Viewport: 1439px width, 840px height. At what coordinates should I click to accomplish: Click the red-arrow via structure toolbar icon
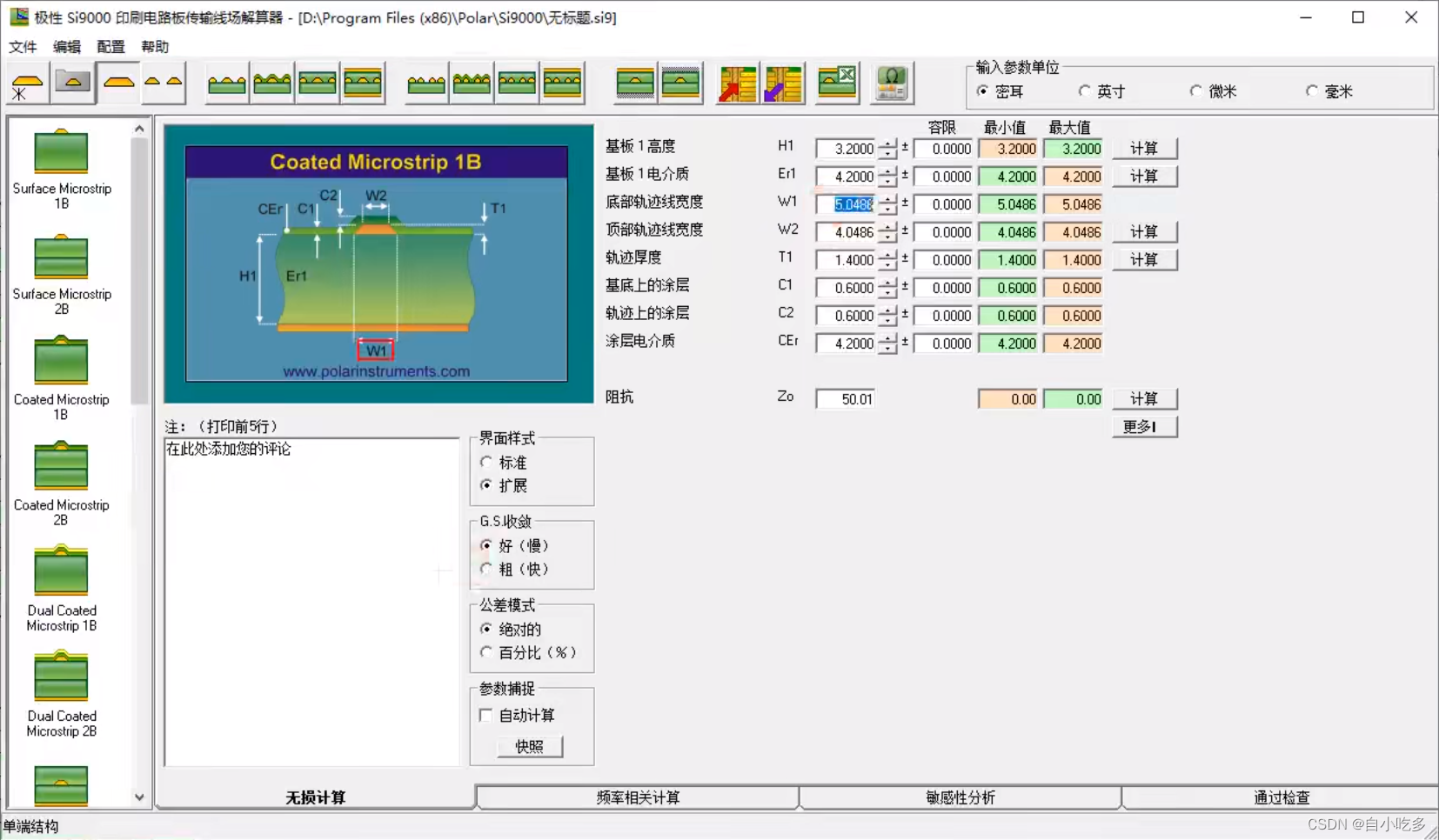738,83
